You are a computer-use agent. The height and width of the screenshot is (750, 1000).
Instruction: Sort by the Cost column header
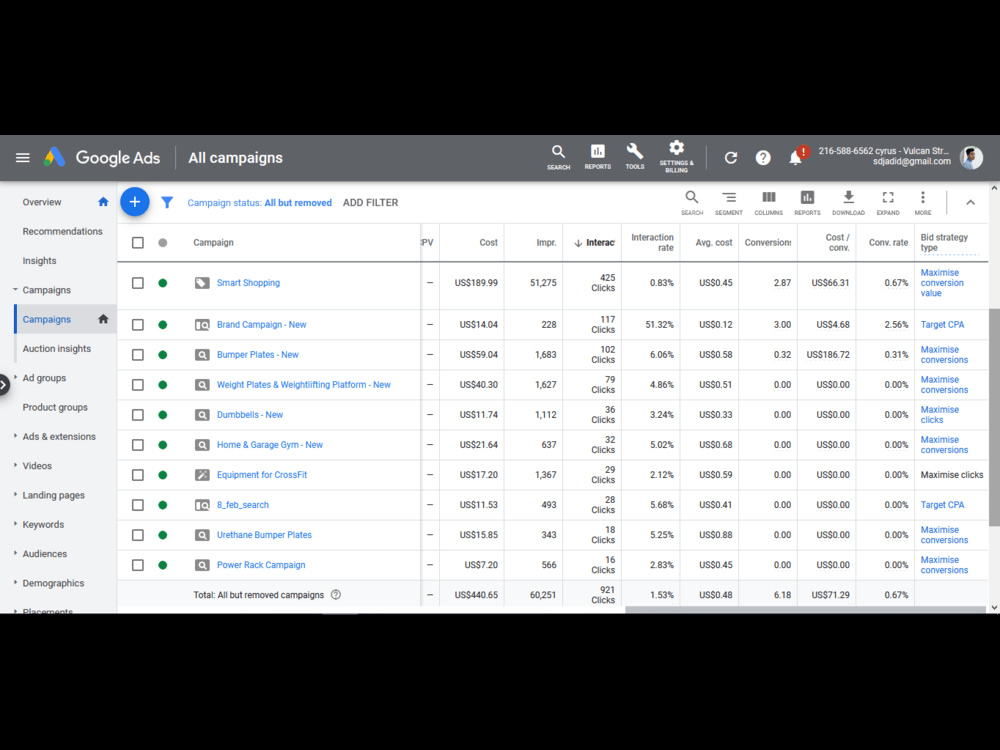[489, 242]
